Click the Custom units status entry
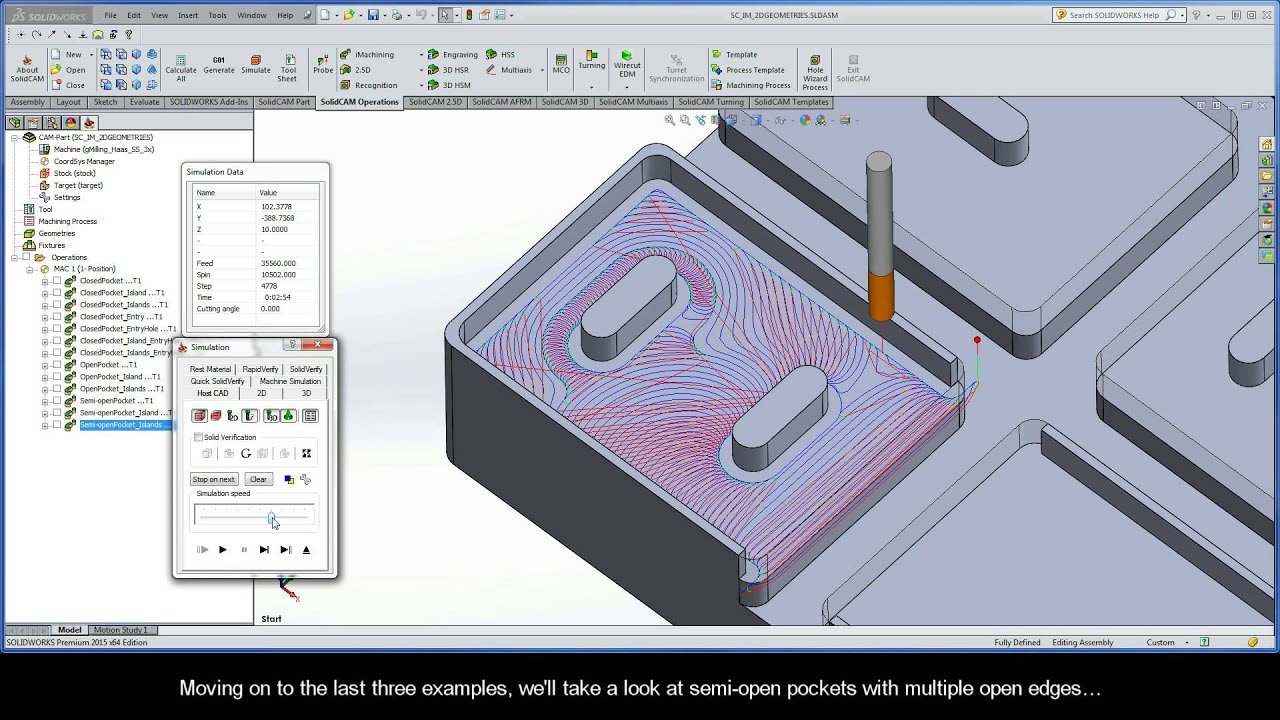Image resolution: width=1280 pixels, height=720 pixels. [1160, 642]
